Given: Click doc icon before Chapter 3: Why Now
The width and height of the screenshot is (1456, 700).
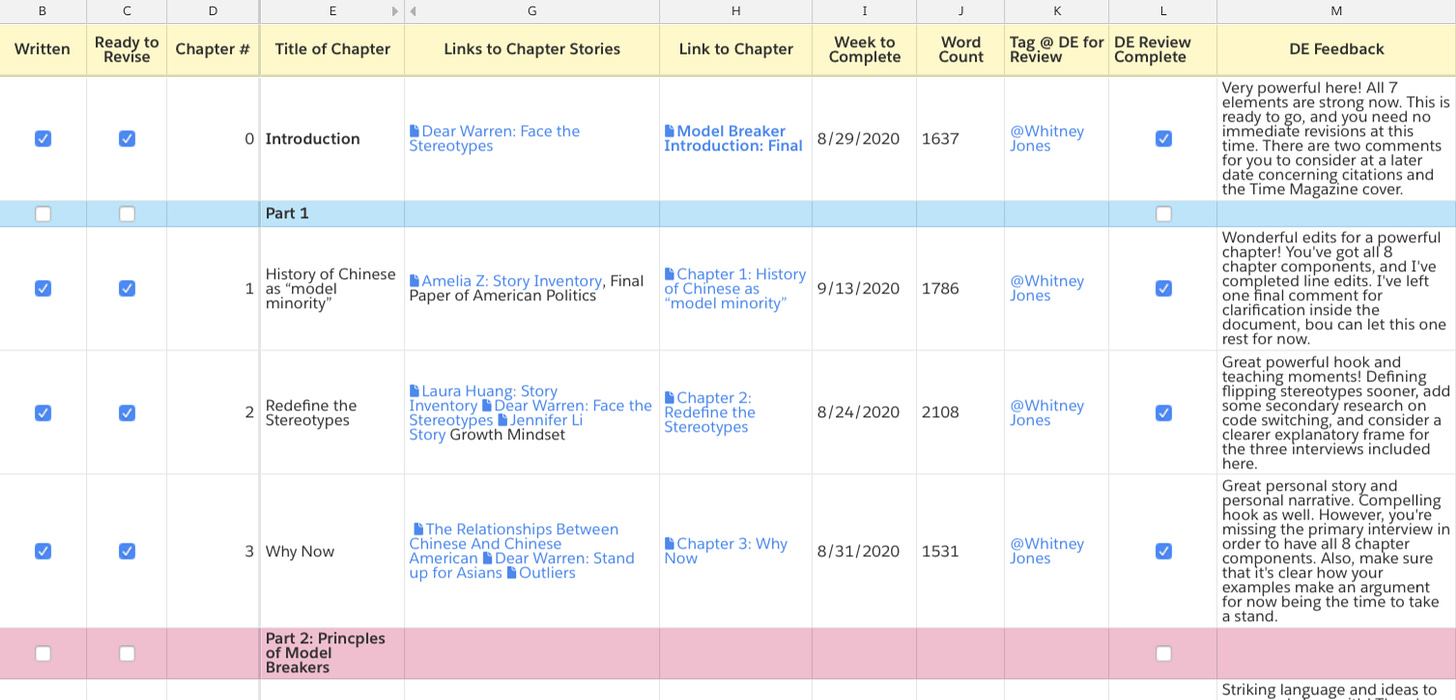Looking at the screenshot, I should [670, 544].
